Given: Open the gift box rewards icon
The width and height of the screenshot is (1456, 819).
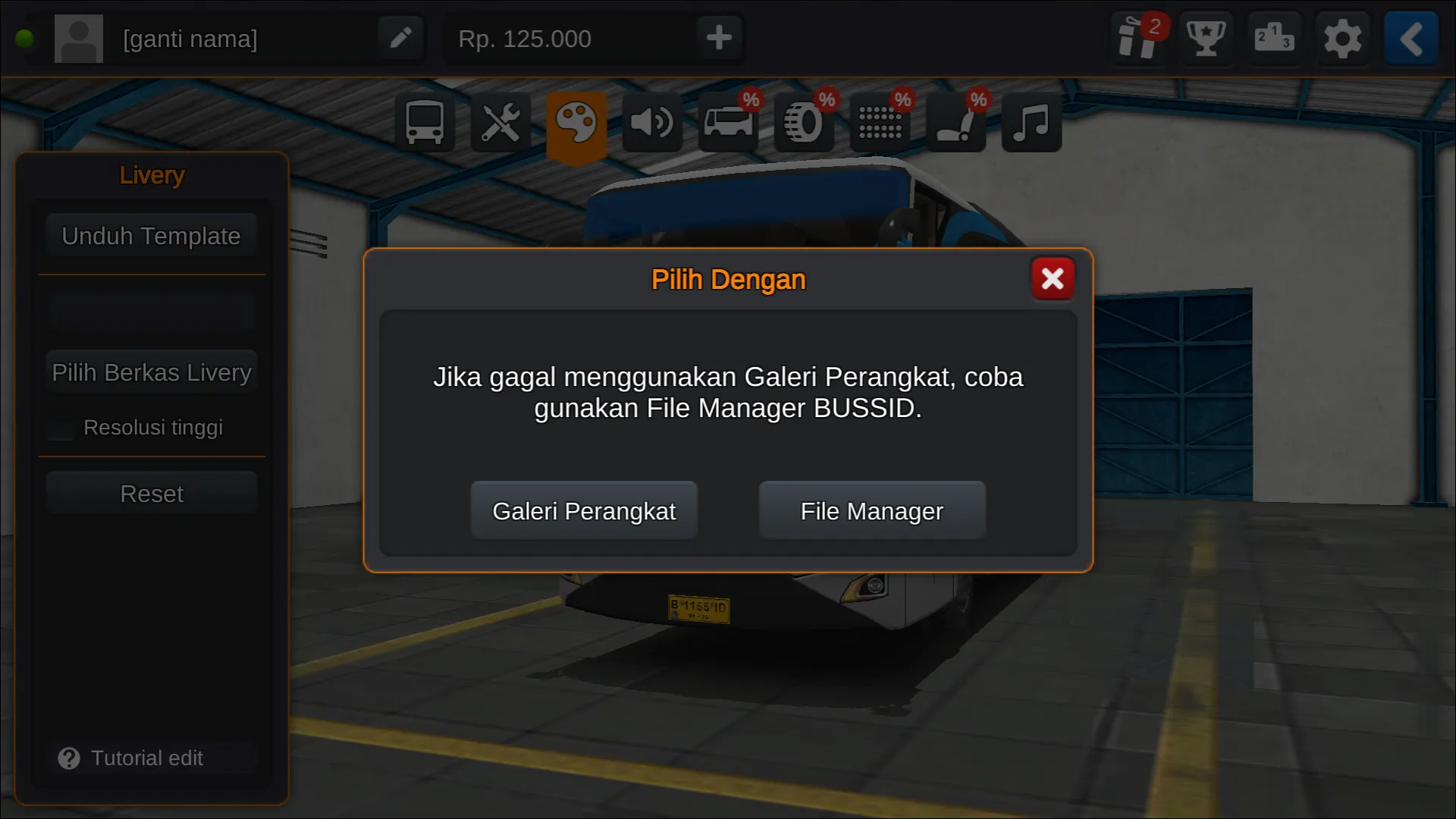Looking at the screenshot, I should pyautogui.click(x=1137, y=38).
